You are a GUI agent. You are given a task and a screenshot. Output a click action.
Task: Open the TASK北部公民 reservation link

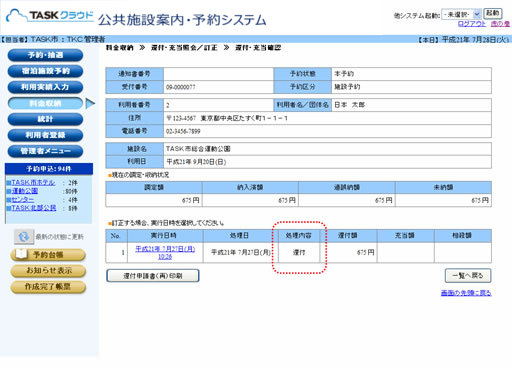point(34,208)
